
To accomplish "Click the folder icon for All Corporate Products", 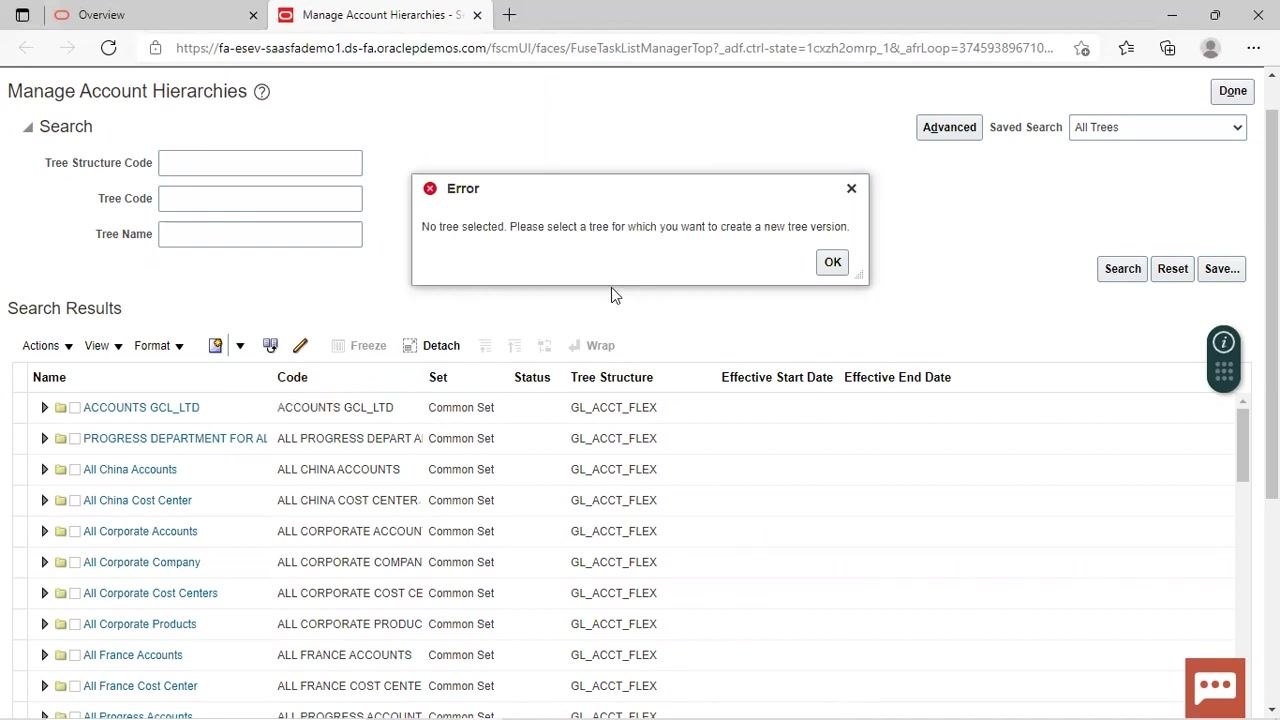I will click(x=60, y=625).
